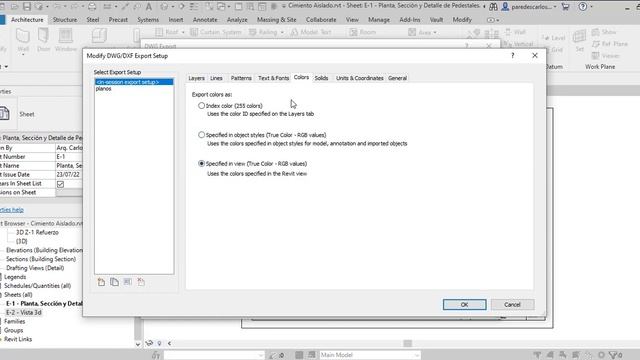Open the Wall tool in Architecture ribbon
The image size is (640, 360).
(x=23, y=40)
